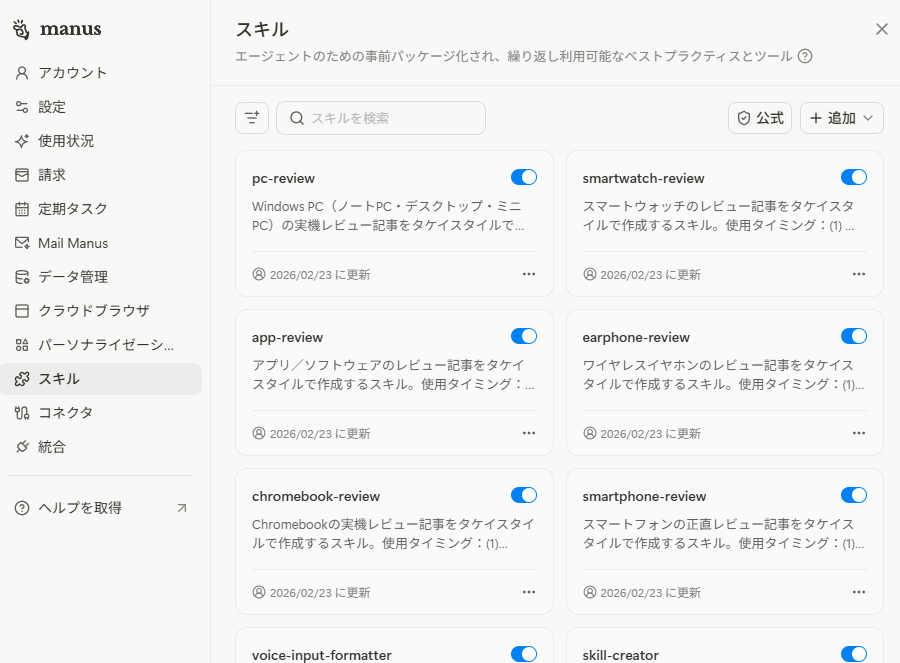This screenshot has height=663, width=900.
Task: Disable the pc-review skill toggle
Action: (x=524, y=177)
